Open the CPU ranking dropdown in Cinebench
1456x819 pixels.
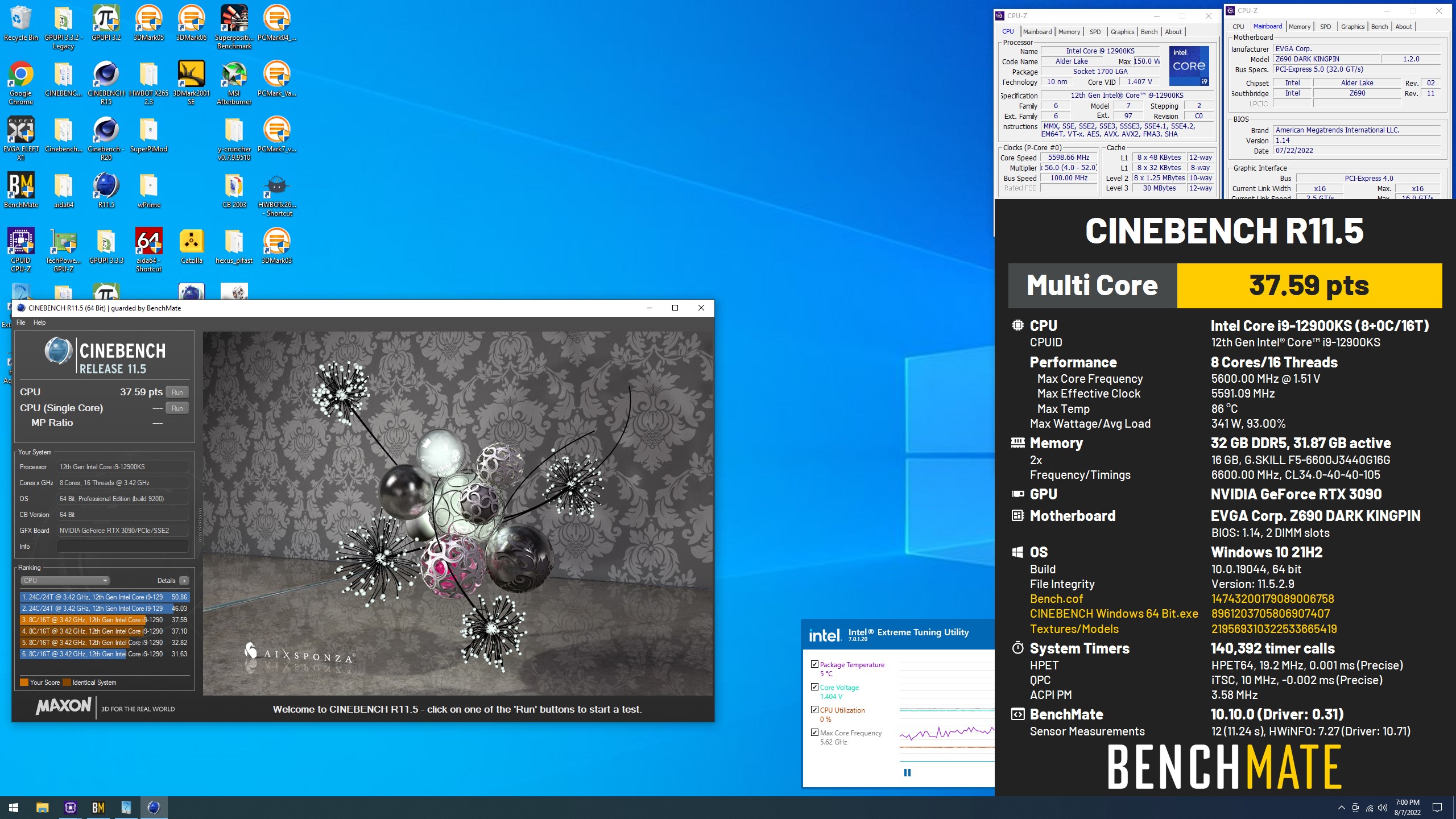[65, 581]
